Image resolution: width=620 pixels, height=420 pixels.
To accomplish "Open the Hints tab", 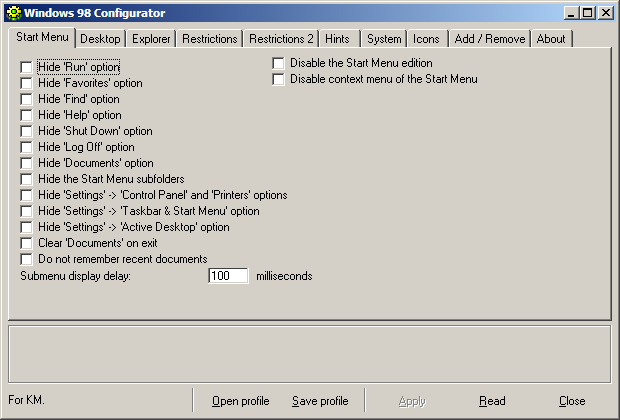I will click(337, 39).
